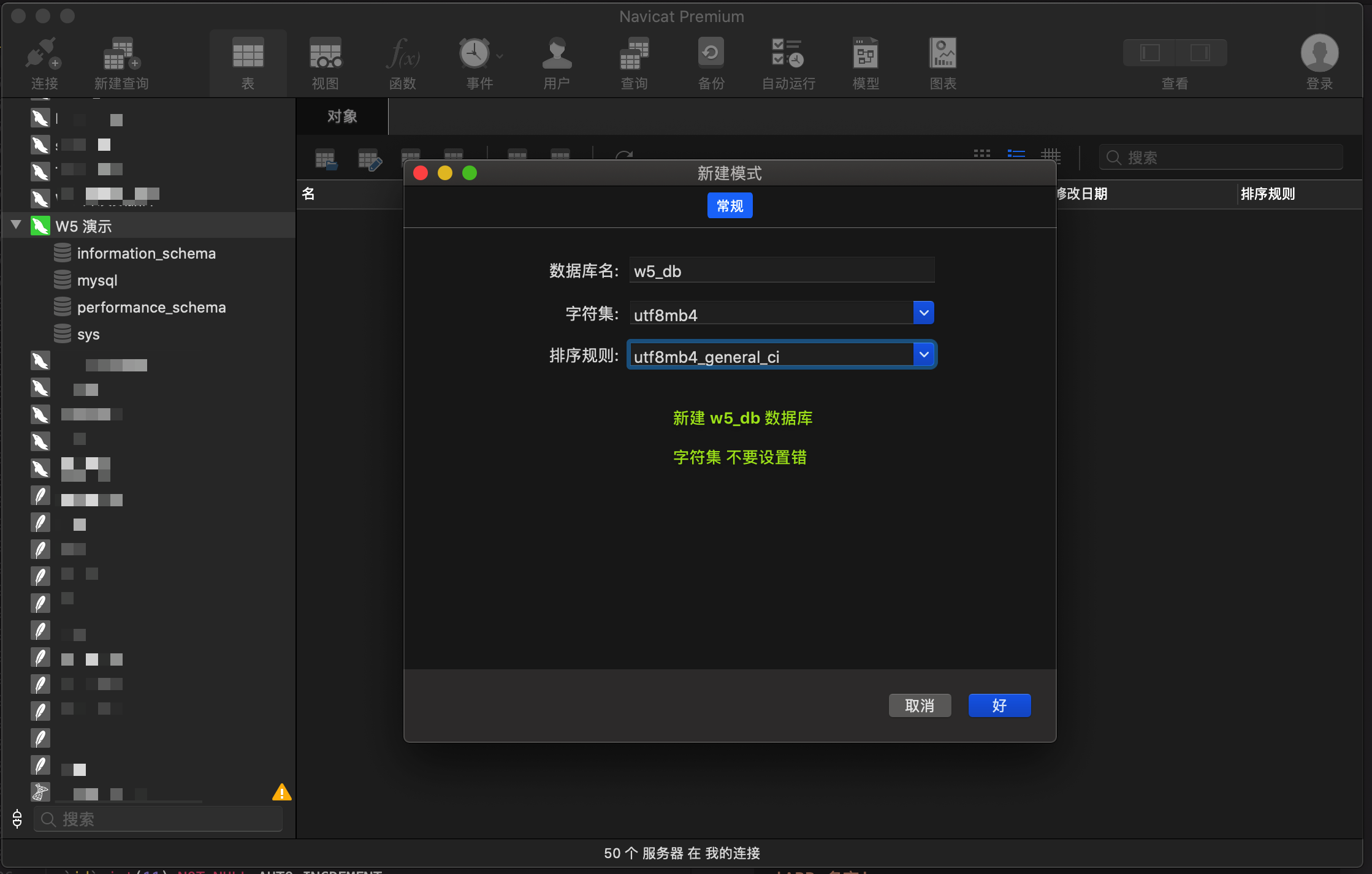Open the character set (字符集) dropdown arrow

point(923,313)
